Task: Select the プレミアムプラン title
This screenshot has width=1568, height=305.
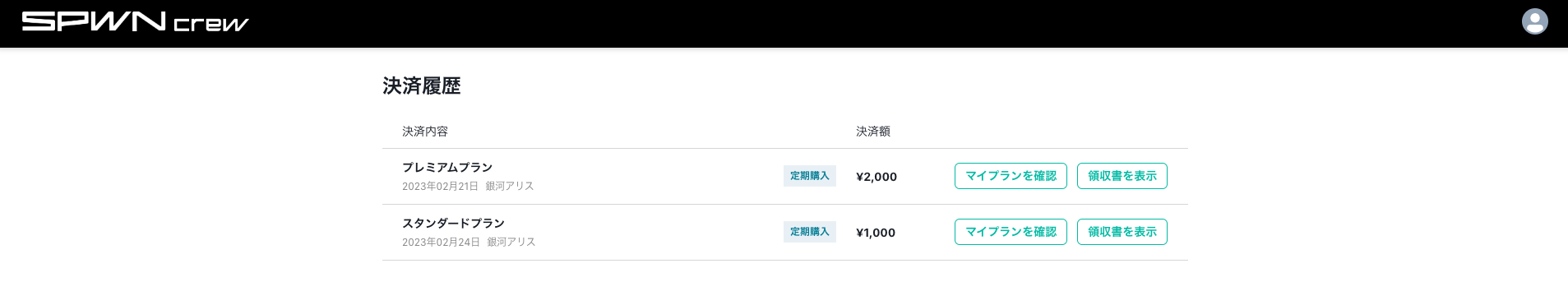Action: click(x=447, y=168)
